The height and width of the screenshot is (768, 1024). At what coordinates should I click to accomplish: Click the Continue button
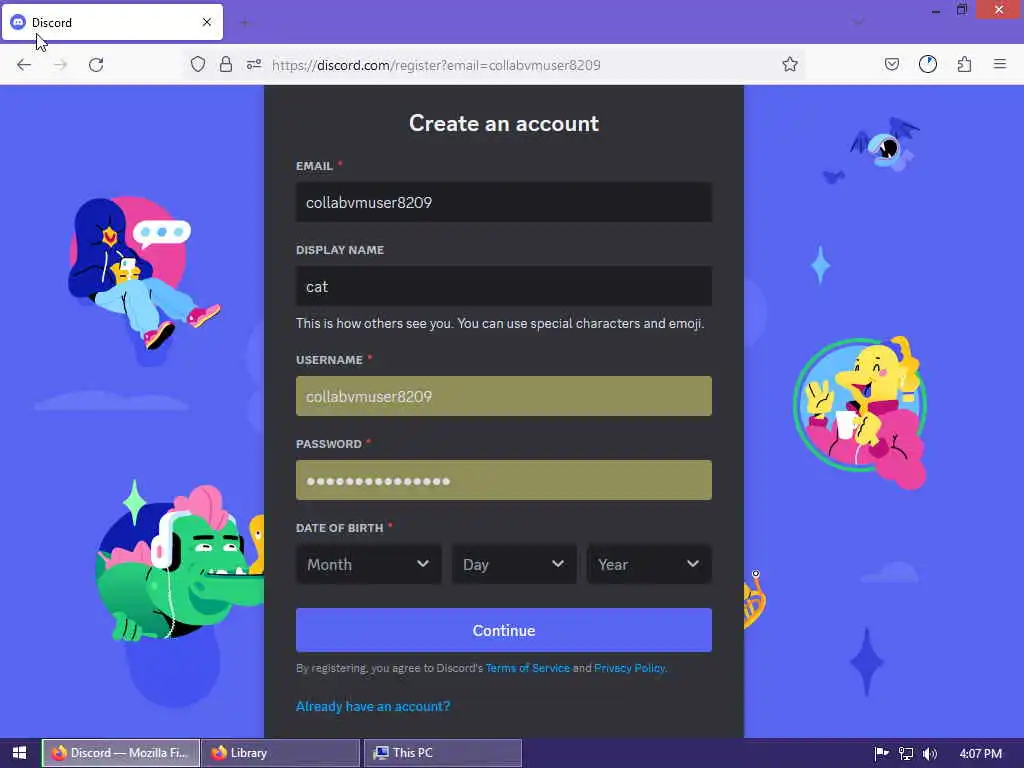point(504,630)
